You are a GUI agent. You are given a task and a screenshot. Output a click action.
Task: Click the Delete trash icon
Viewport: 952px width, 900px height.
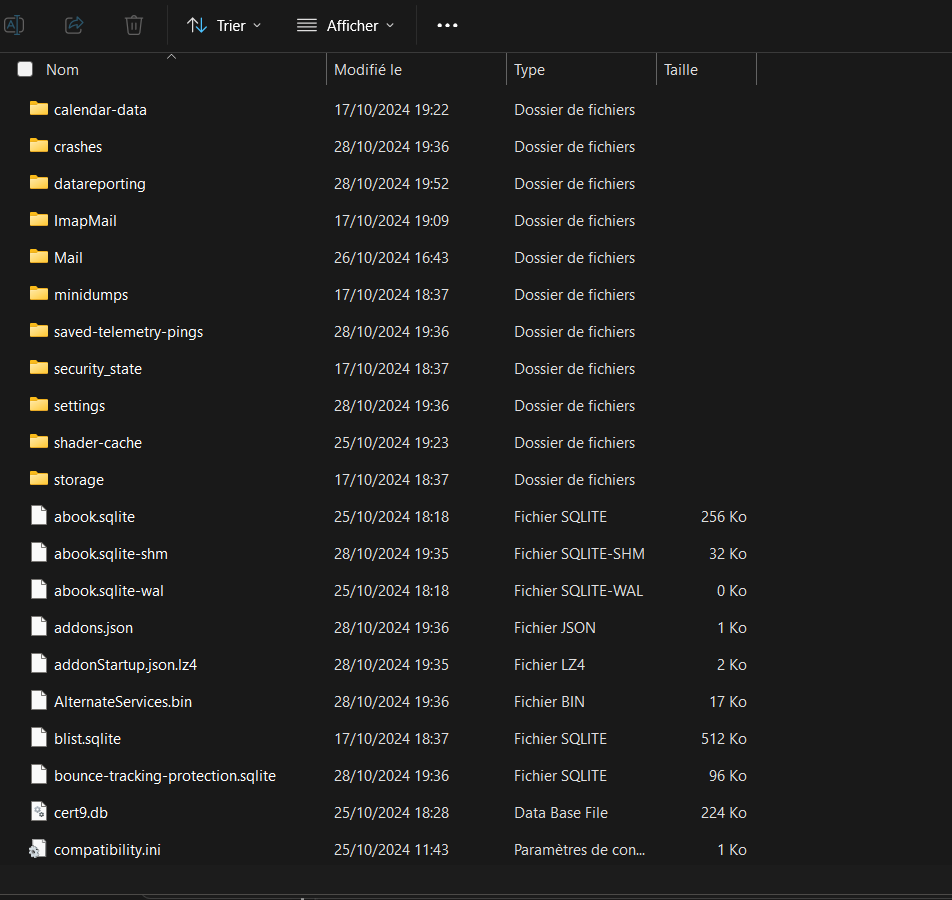(134, 25)
